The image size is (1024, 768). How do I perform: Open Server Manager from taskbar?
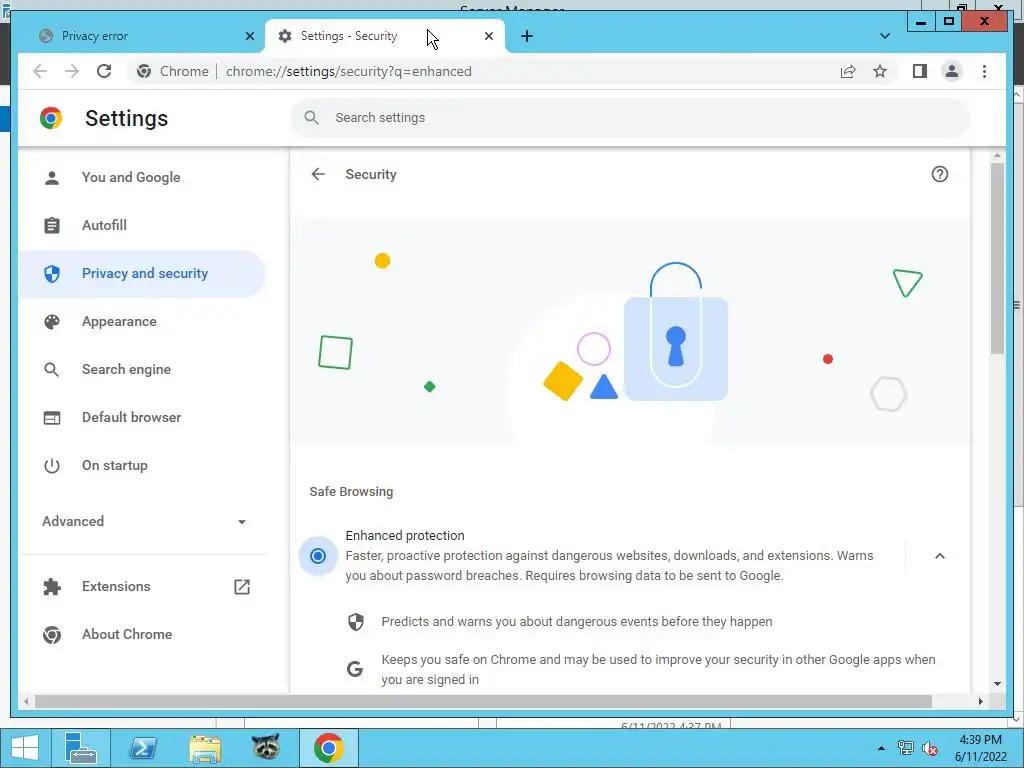(x=81, y=748)
